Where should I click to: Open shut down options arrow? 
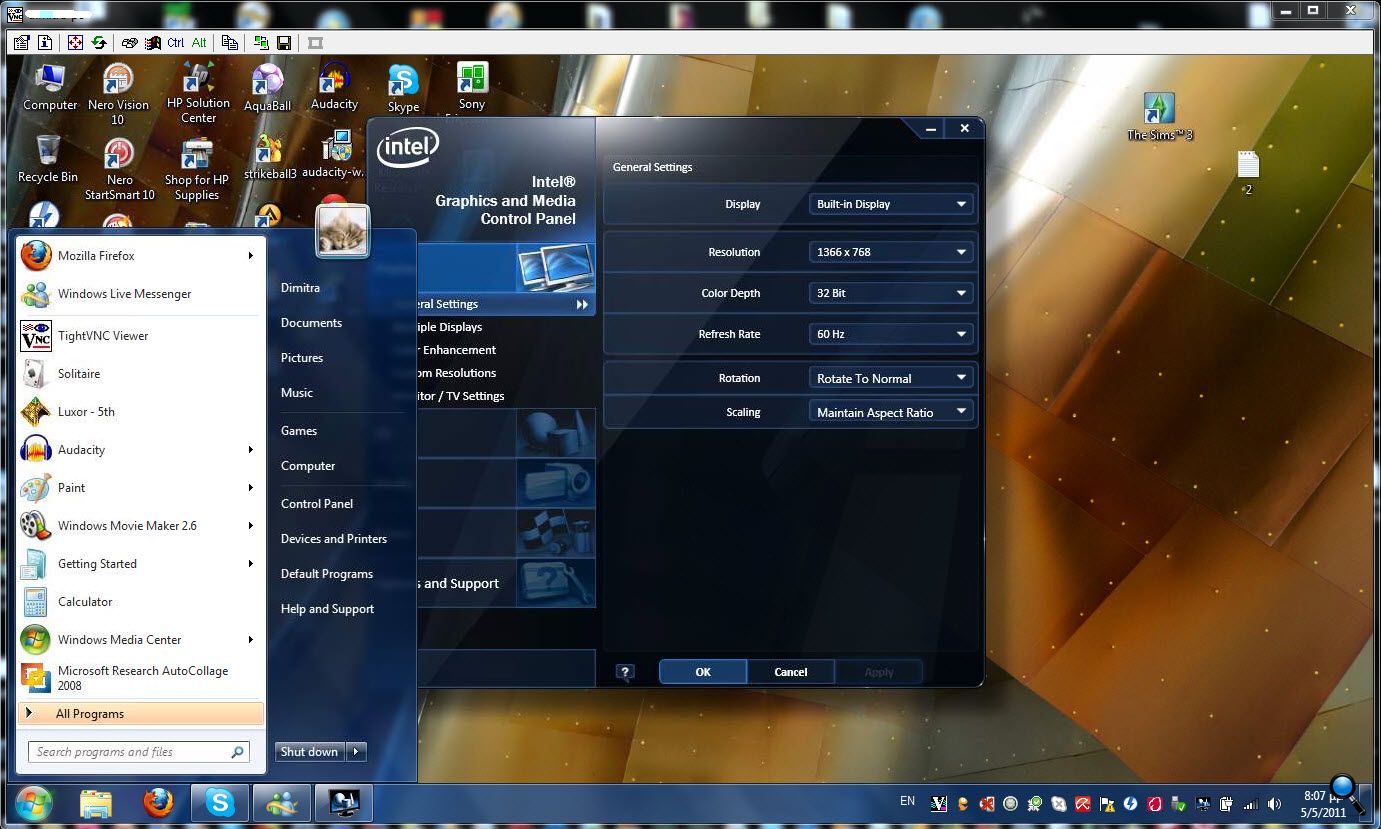pos(357,752)
